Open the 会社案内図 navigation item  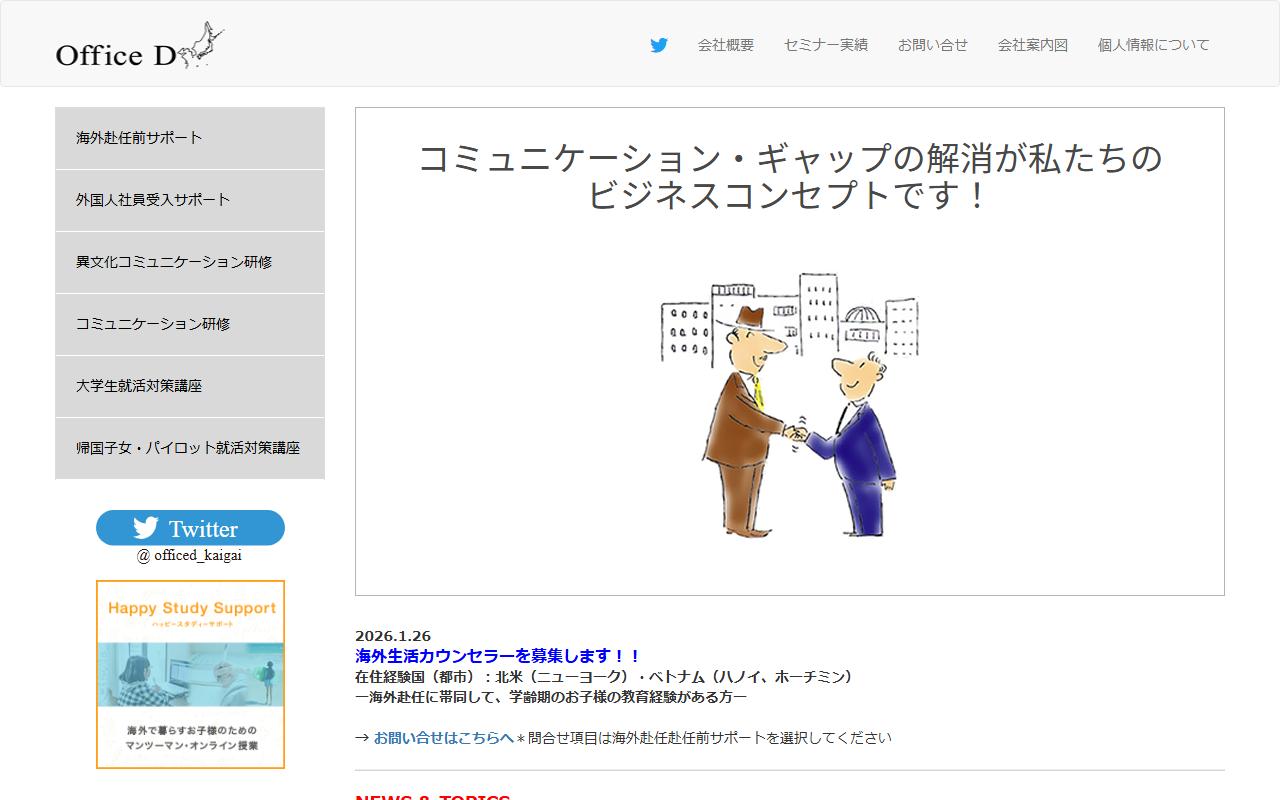click(x=1032, y=44)
